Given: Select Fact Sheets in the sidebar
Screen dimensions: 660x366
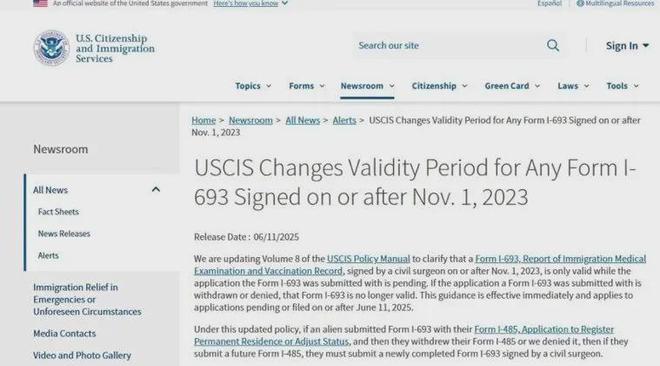Looking at the screenshot, I should 59,212.
